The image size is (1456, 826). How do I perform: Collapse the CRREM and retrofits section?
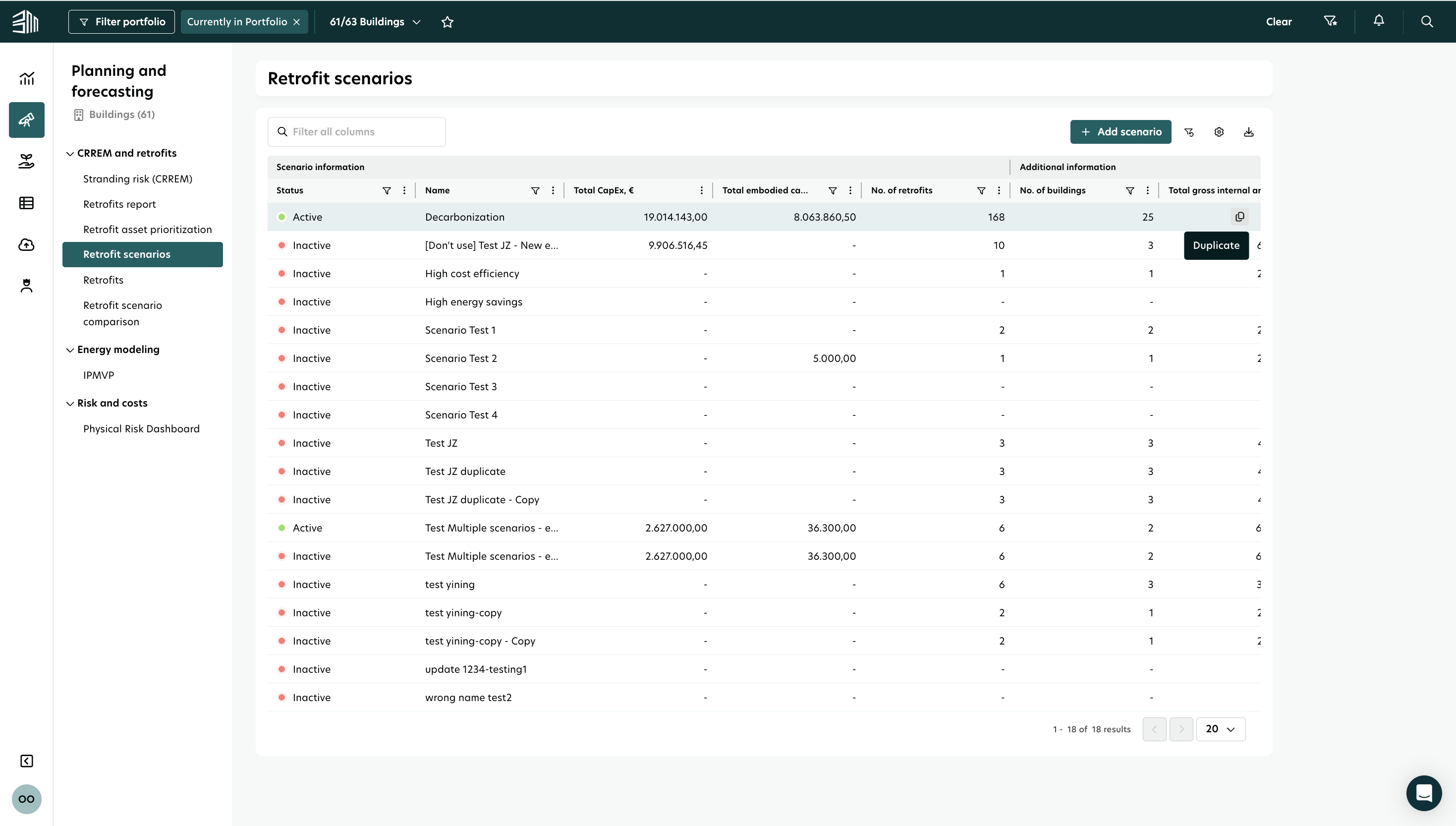(70, 153)
